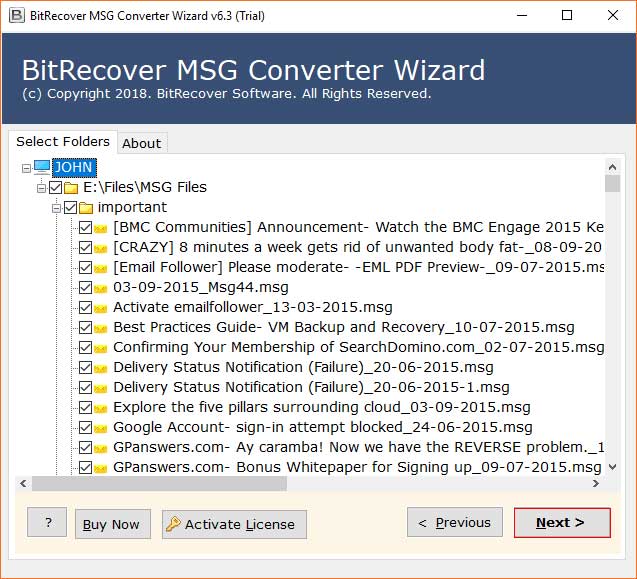Select 03-09-2015_Msg44.msg file name
Viewport: 637px width, 579px height.
[x=201, y=288]
